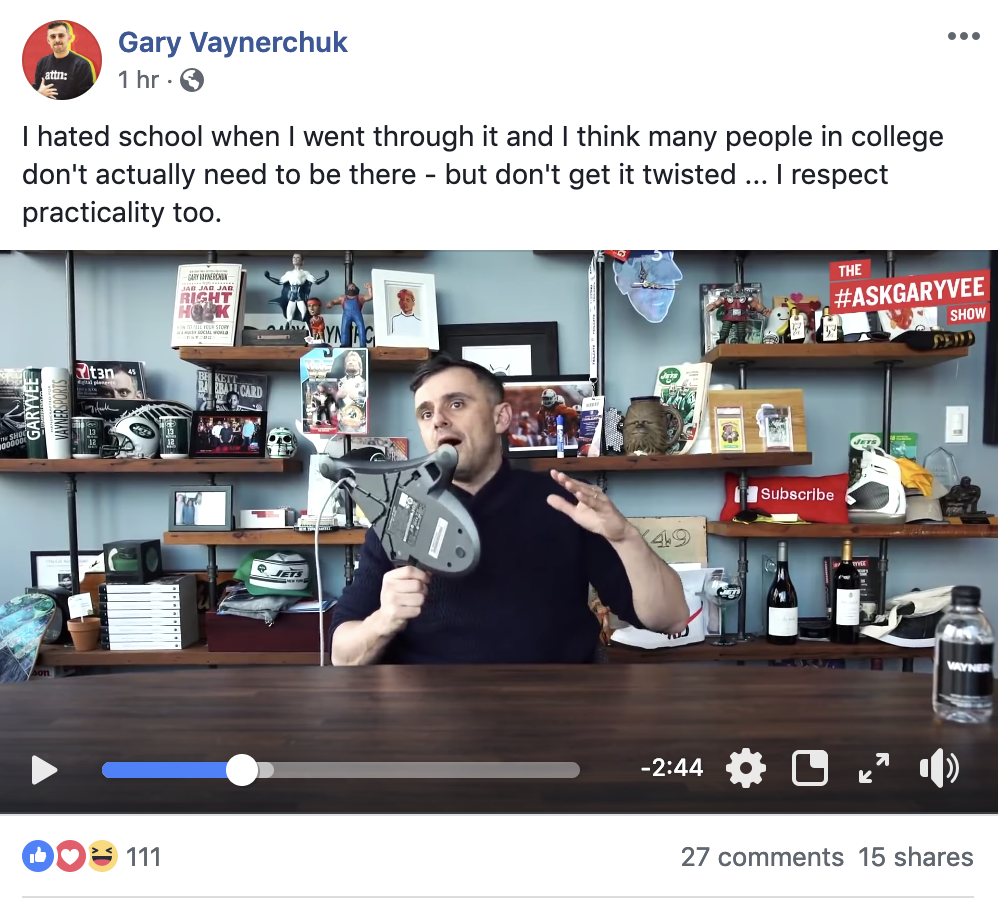Click the video progress slider handle
Viewport: 998px width, 902px height.
242,770
